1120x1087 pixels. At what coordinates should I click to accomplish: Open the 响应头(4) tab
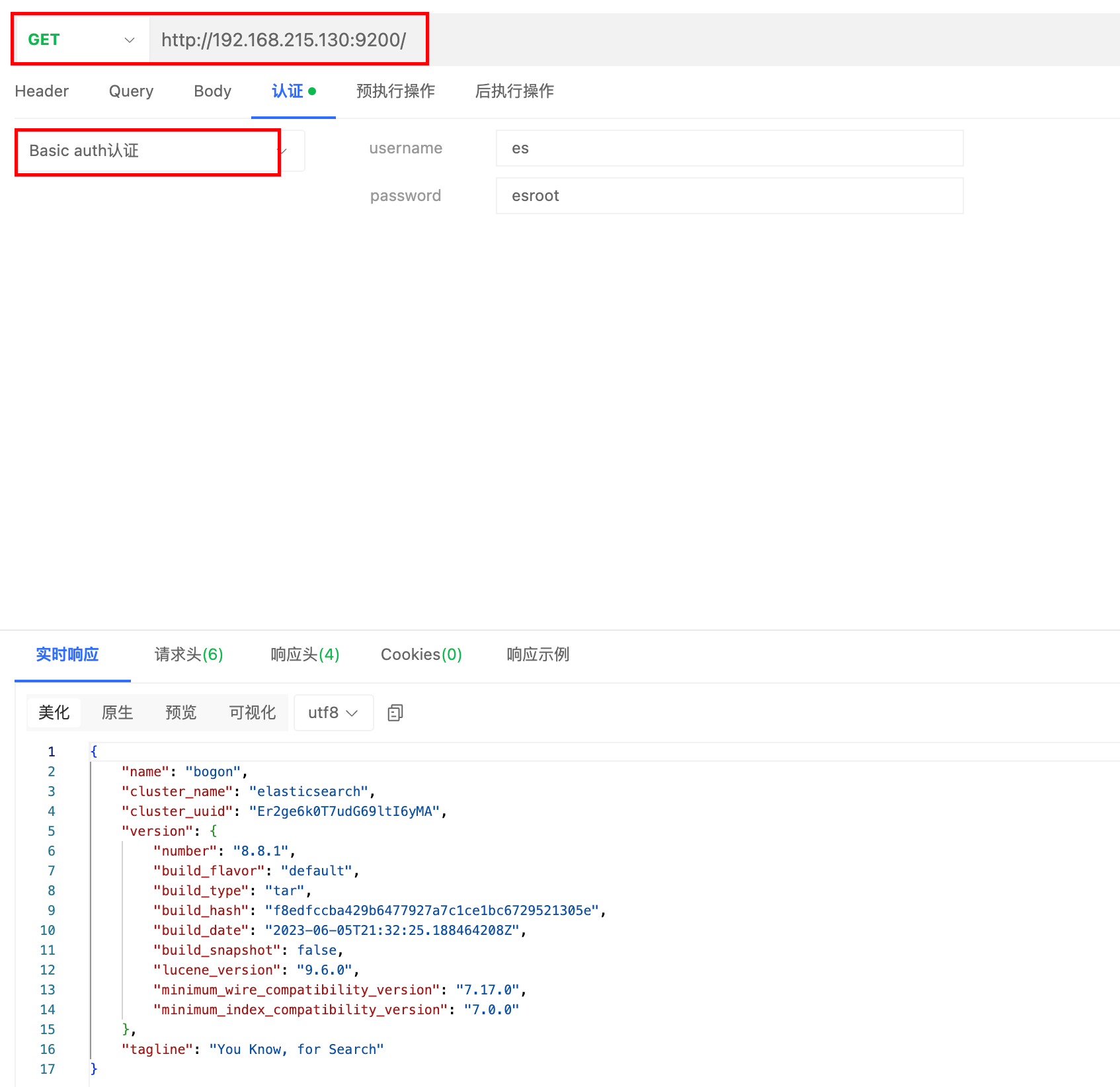pyautogui.click(x=305, y=655)
